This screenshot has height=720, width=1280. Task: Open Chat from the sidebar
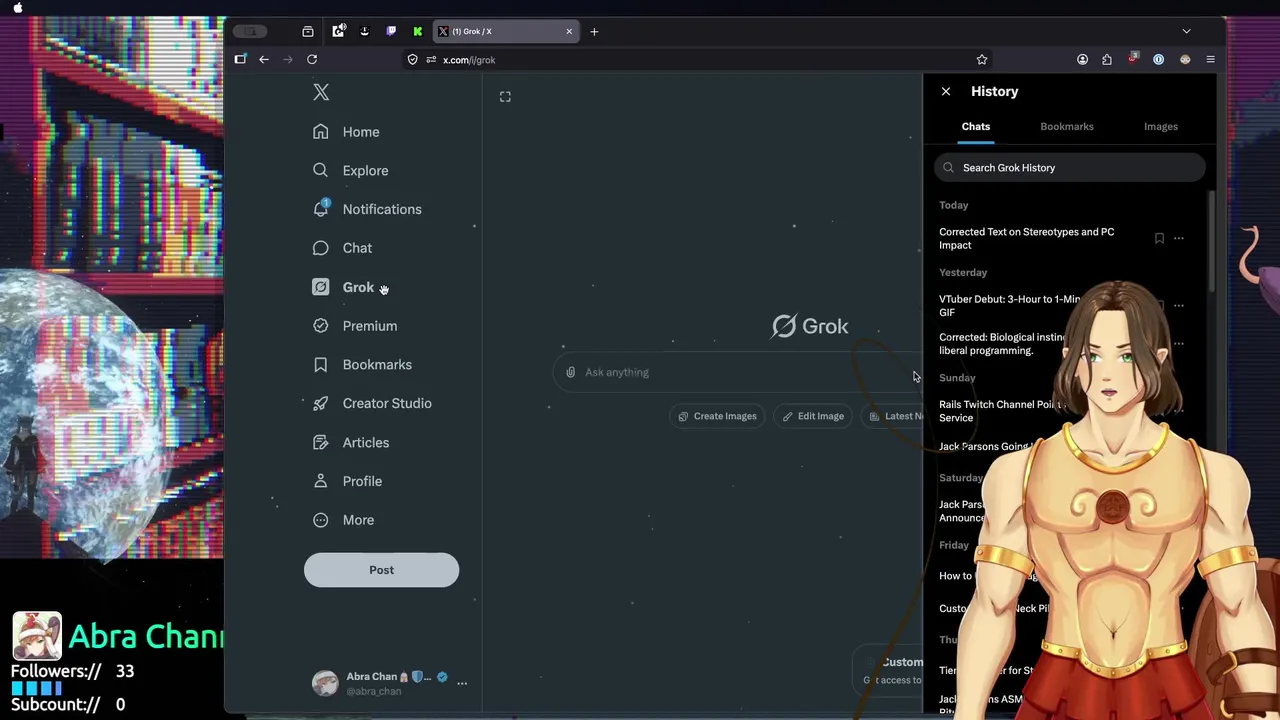coord(357,248)
